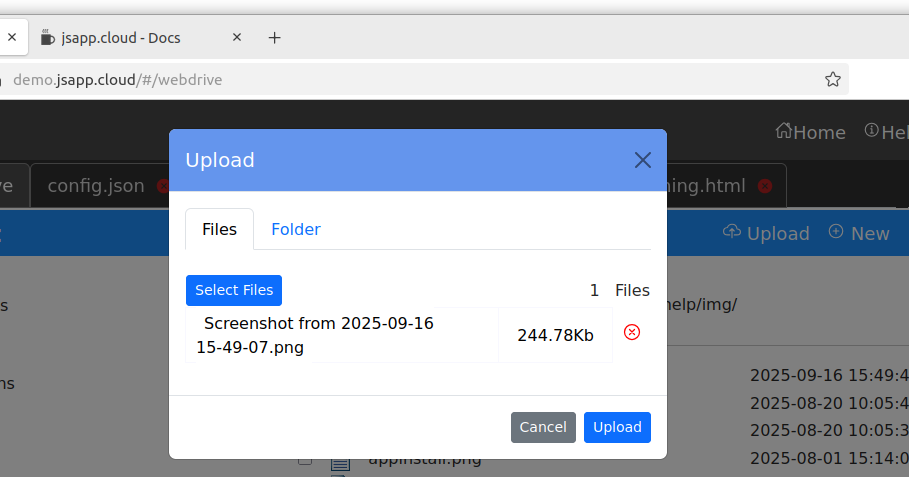Cancel the upload dialog
This screenshot has height=477, width=909.
click(x=543, y=427)
